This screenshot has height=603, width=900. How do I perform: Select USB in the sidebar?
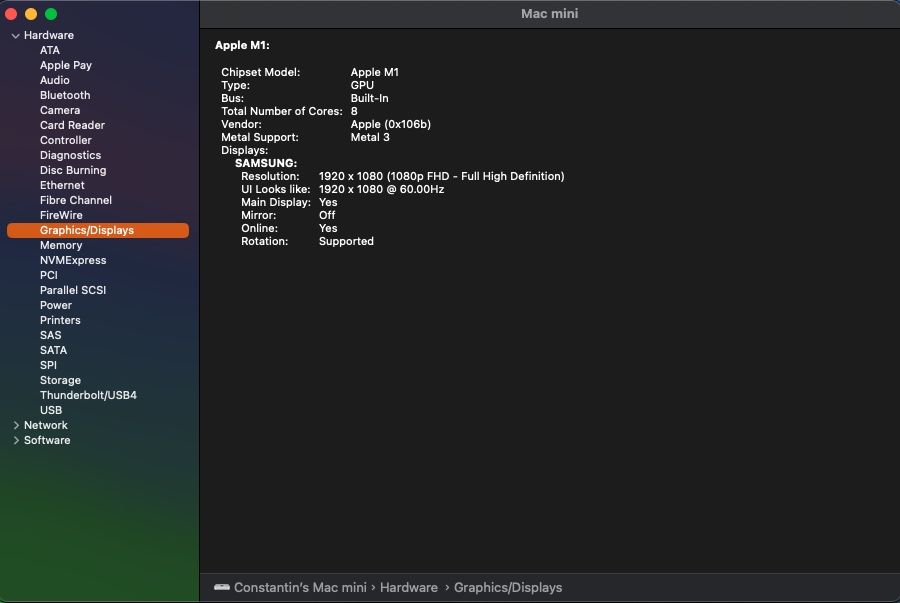51,410
